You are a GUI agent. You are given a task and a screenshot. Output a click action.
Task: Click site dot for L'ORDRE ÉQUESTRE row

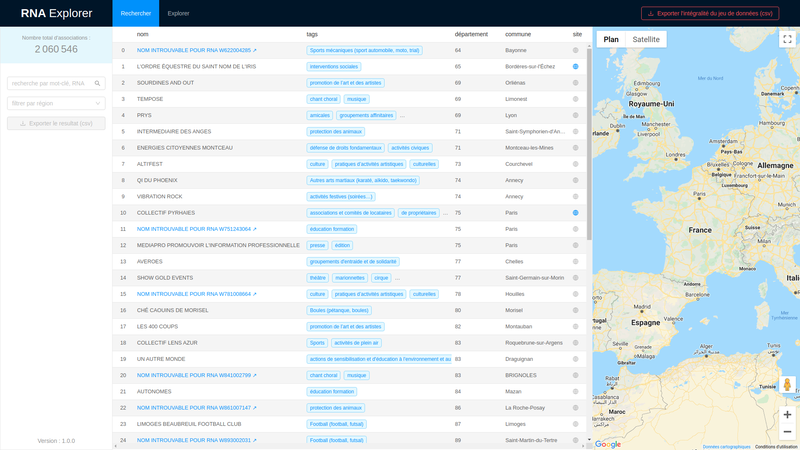pos(576,66)
